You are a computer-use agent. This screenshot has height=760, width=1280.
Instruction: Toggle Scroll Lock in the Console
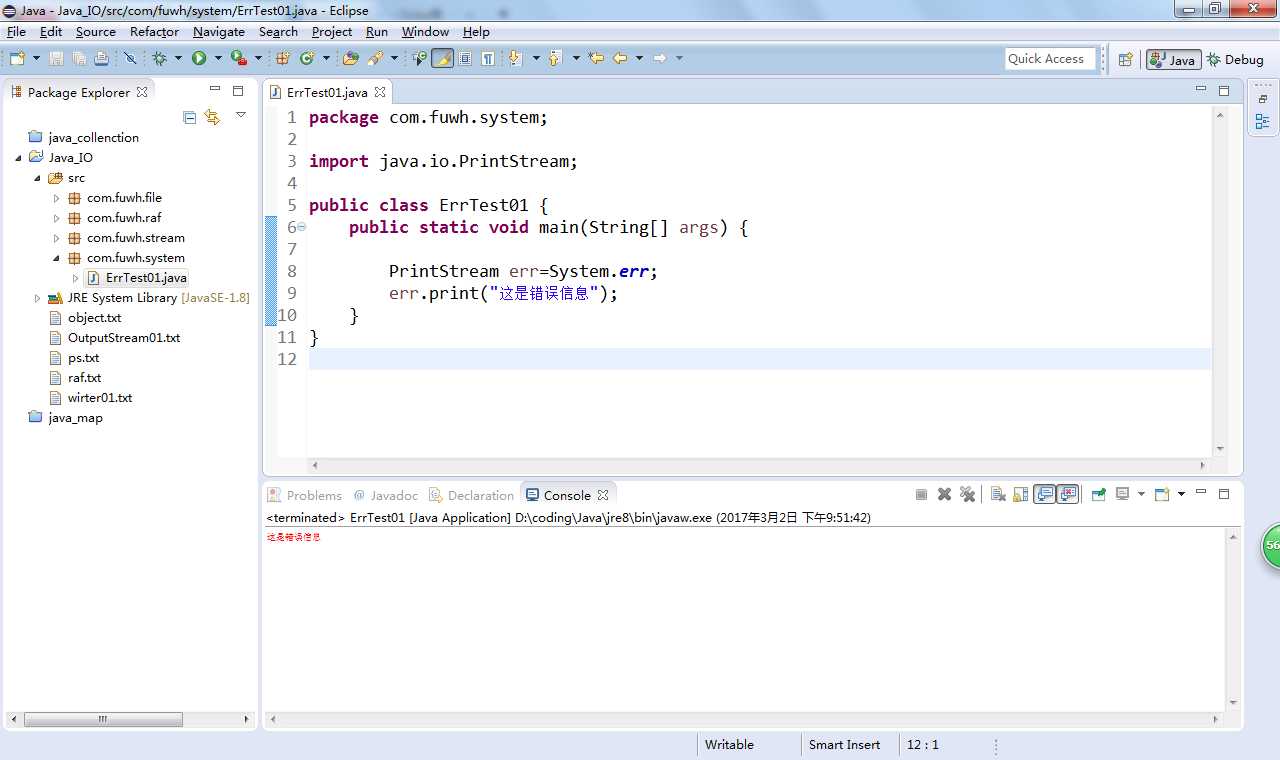tap(1020, 494)
